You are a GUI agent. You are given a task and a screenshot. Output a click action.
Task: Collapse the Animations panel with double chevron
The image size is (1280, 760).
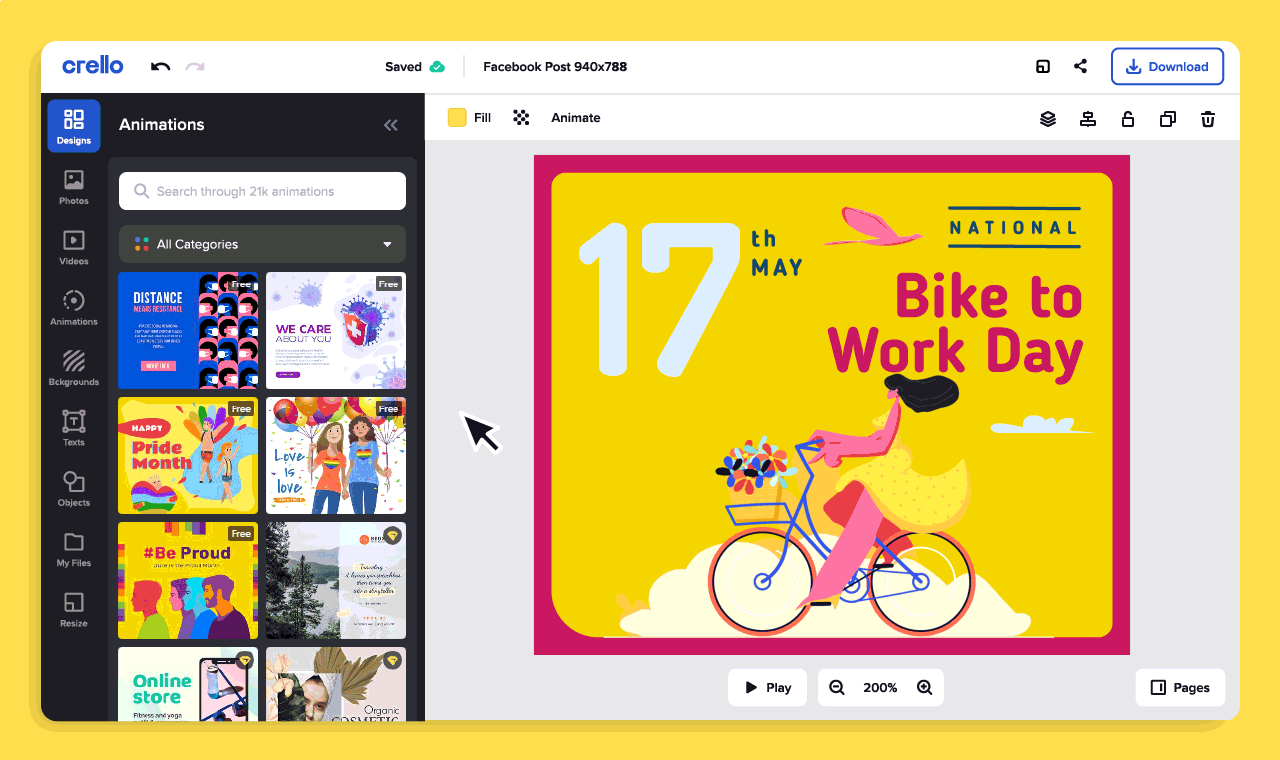[x=391, y=125]
